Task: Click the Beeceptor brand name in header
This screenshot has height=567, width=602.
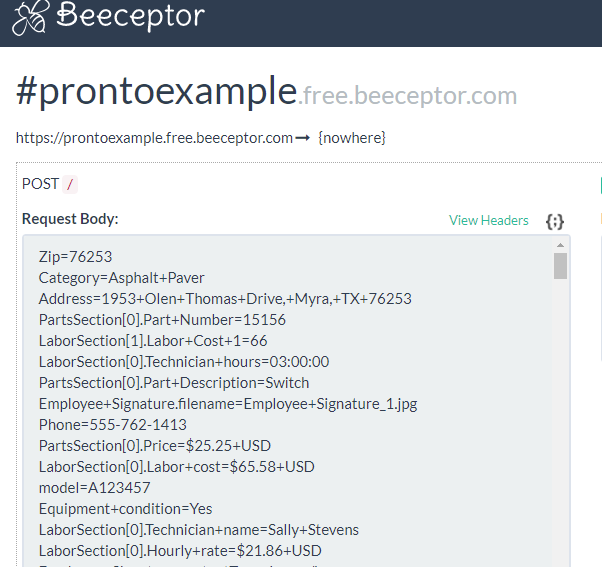Action: tap(131, 15)
